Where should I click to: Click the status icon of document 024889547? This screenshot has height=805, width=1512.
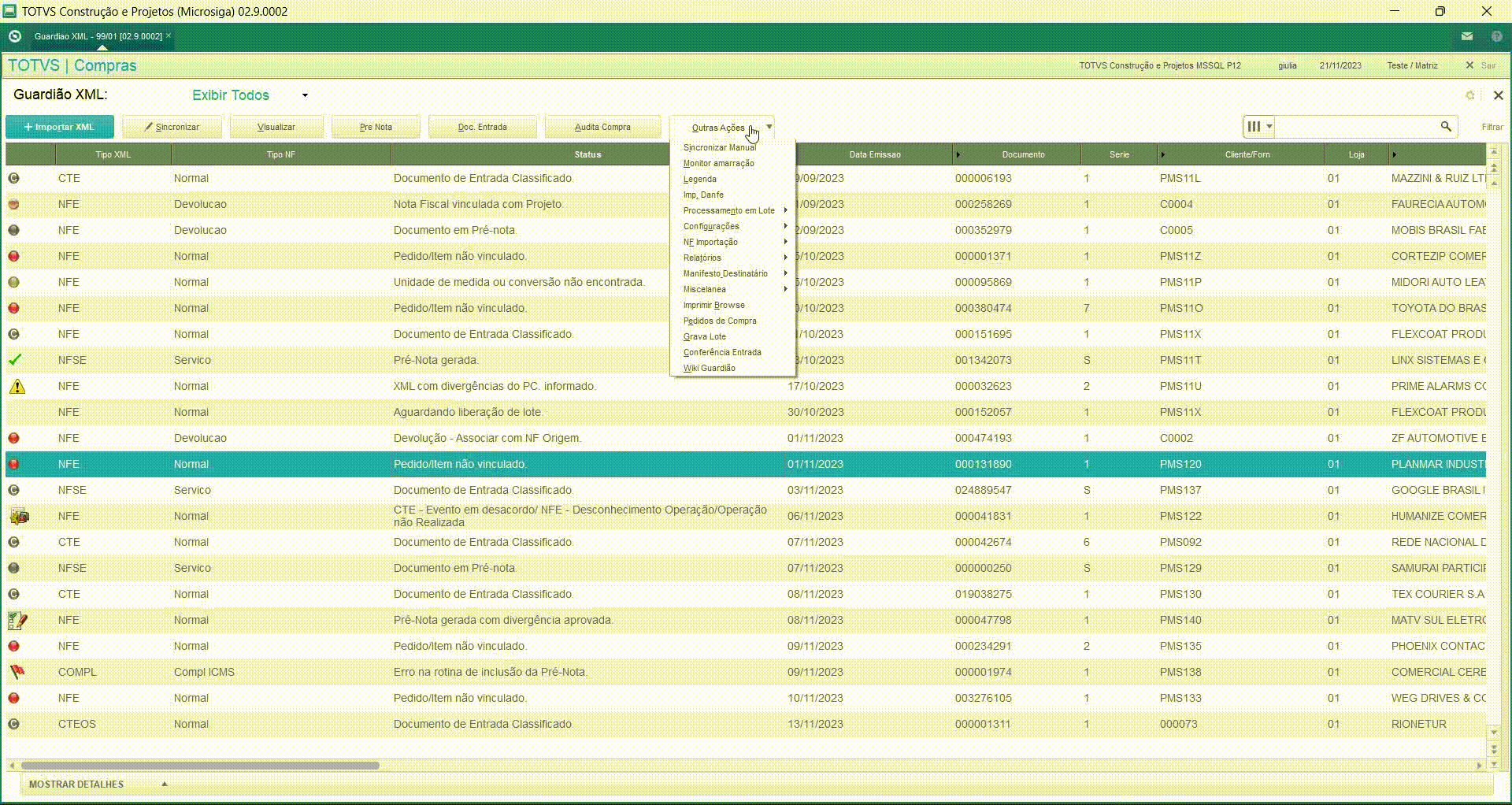pos(13,490)
